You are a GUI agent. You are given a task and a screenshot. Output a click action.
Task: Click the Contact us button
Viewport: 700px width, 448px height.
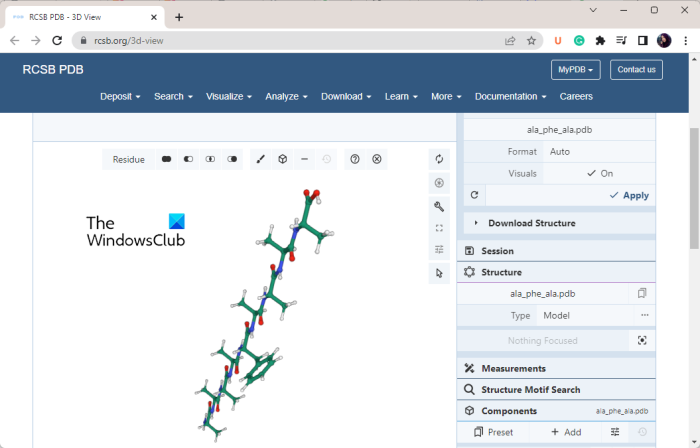(x=636, y=70)
